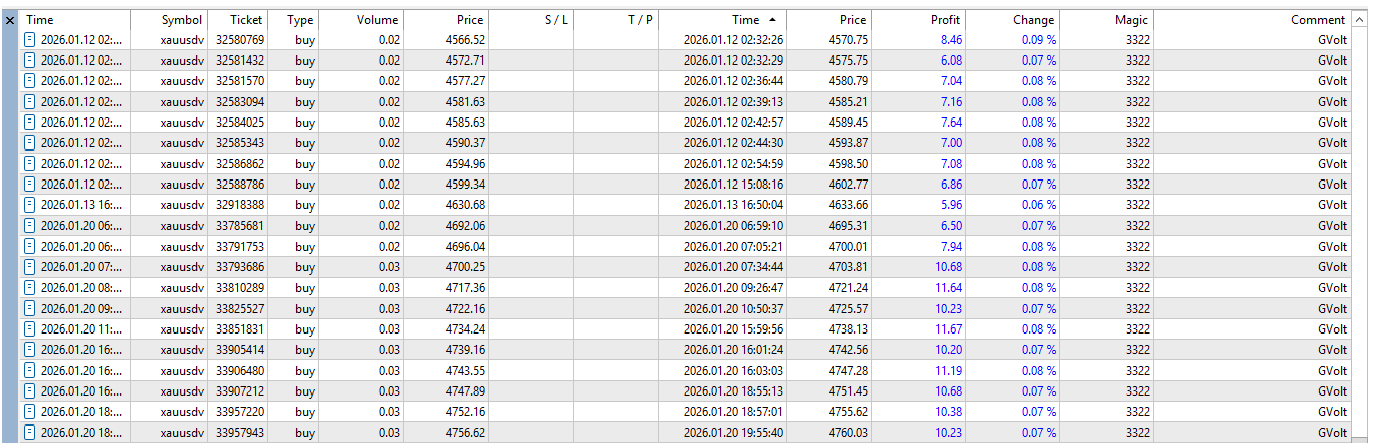This screenshot has width=1380, height=443.
Task: Sort trades by Symbol column header
Action: point(181,20)
